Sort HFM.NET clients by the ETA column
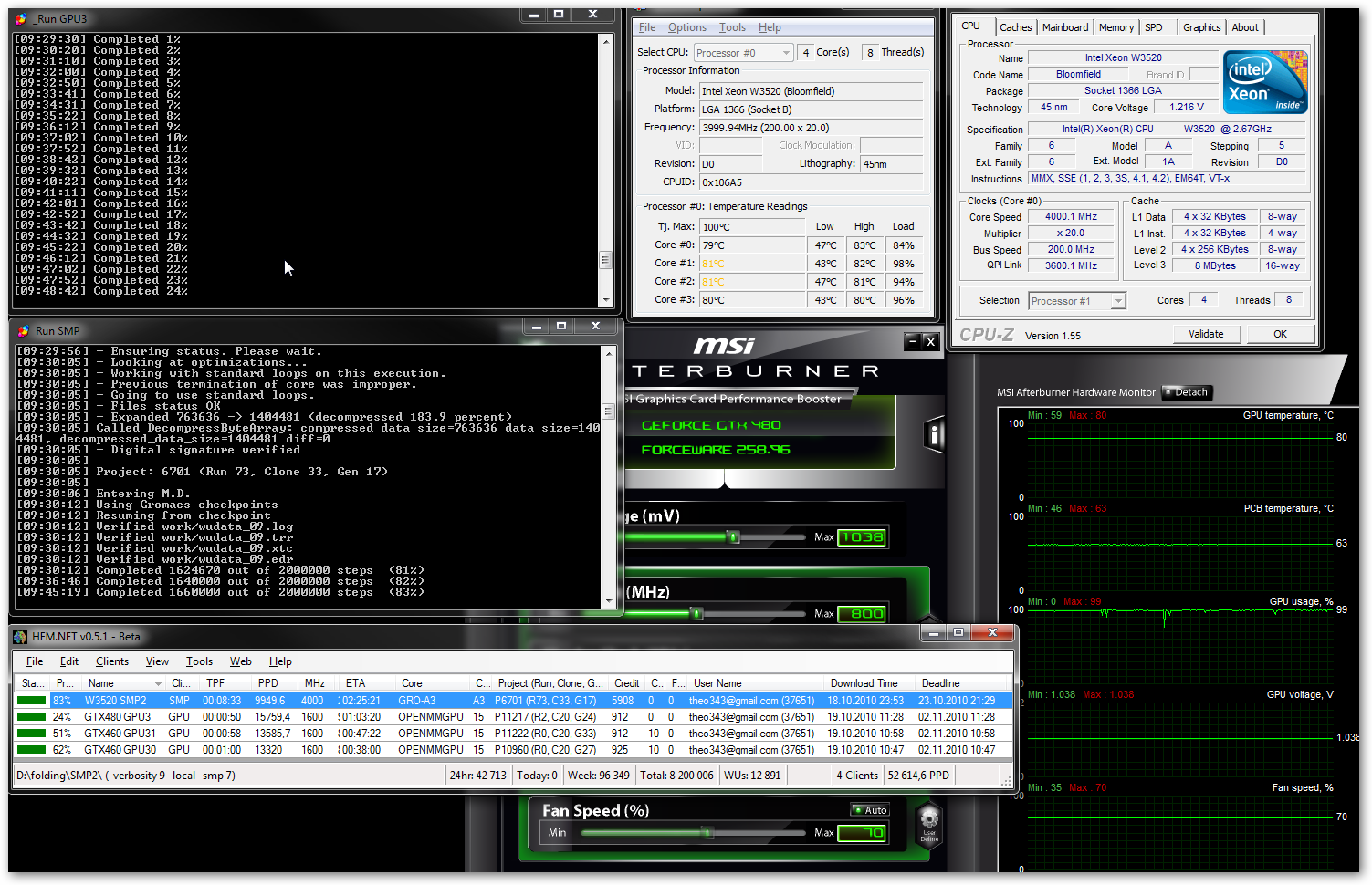Viewport: 1372px width, 885px height. (x=367, y=683)
